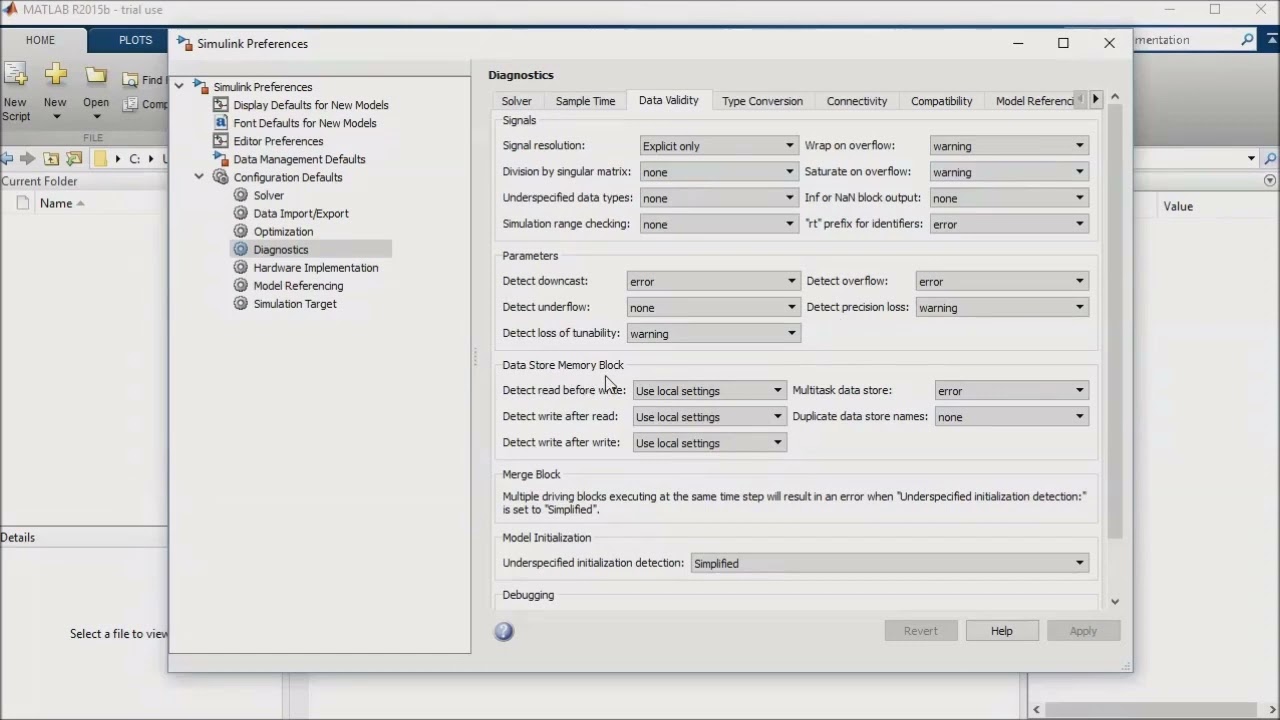Click the blue help question mark icon
This screenshot has height=720, width=1280.
pyautogui.click(x=504, y=631)
